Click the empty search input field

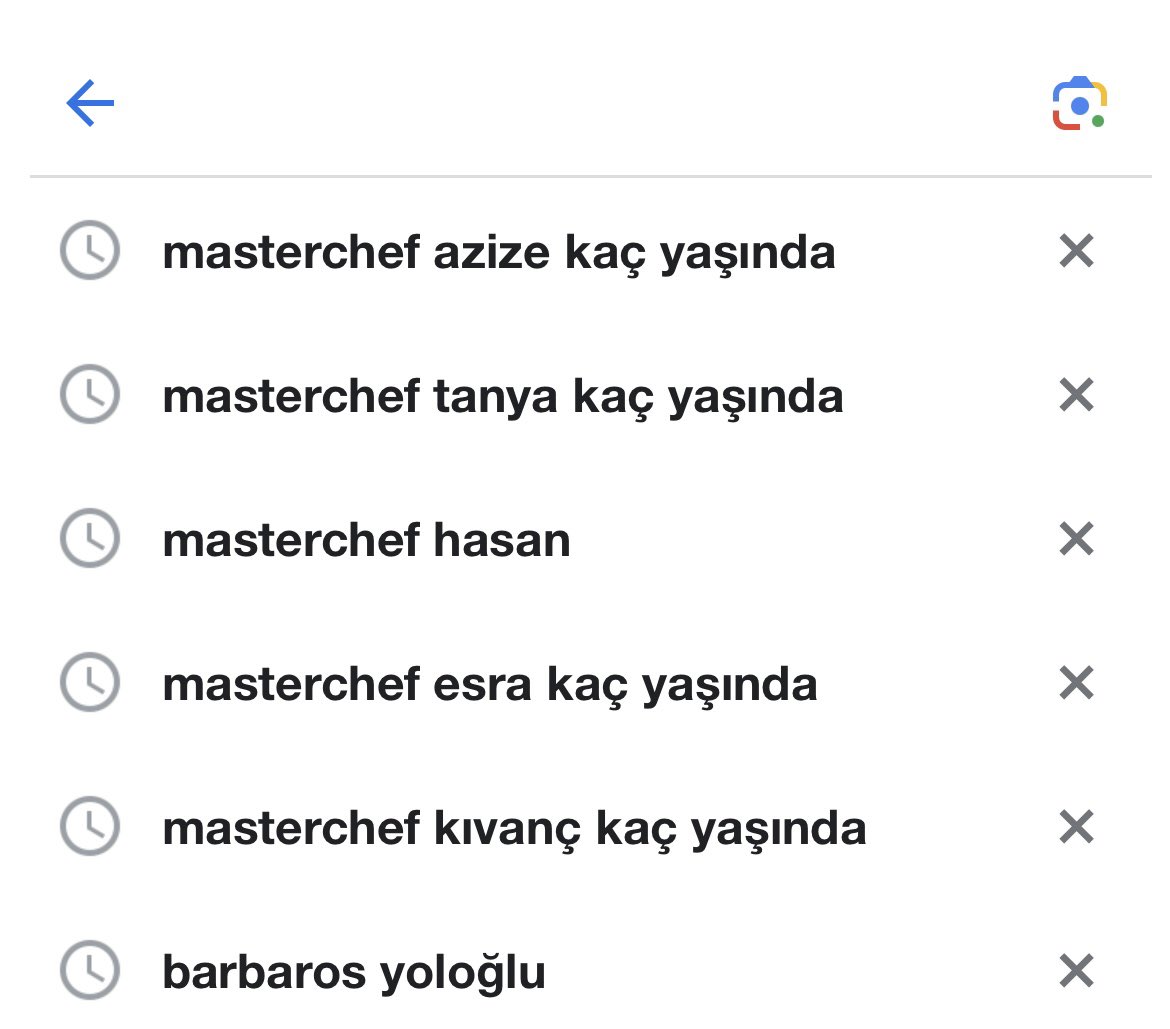tap(582, 103)
